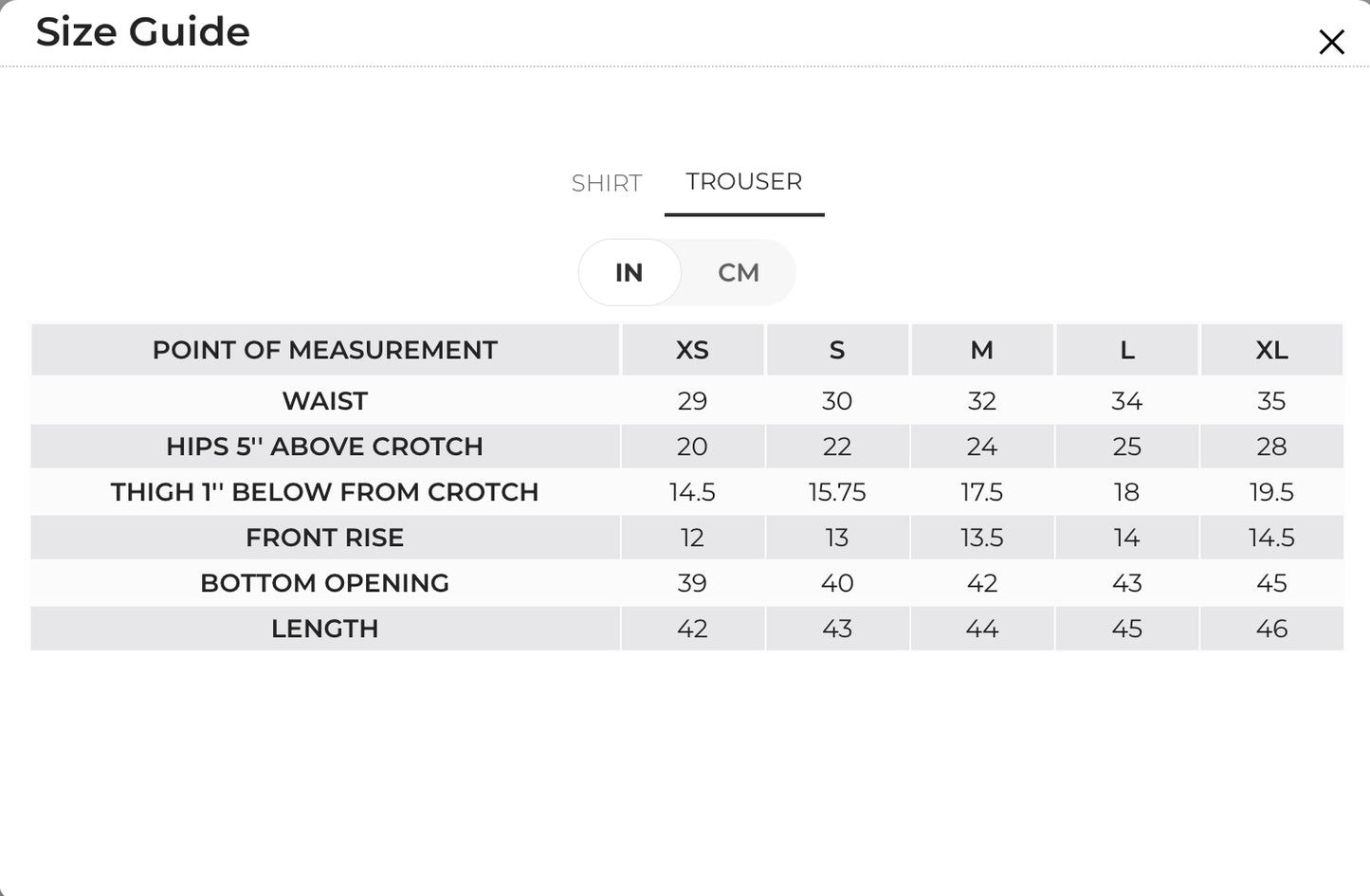This screenshot has width=1370, height=896.
Task: Click the THIGH 1'' BELOW FROM CROTCH label
Action: coord(325,492)
